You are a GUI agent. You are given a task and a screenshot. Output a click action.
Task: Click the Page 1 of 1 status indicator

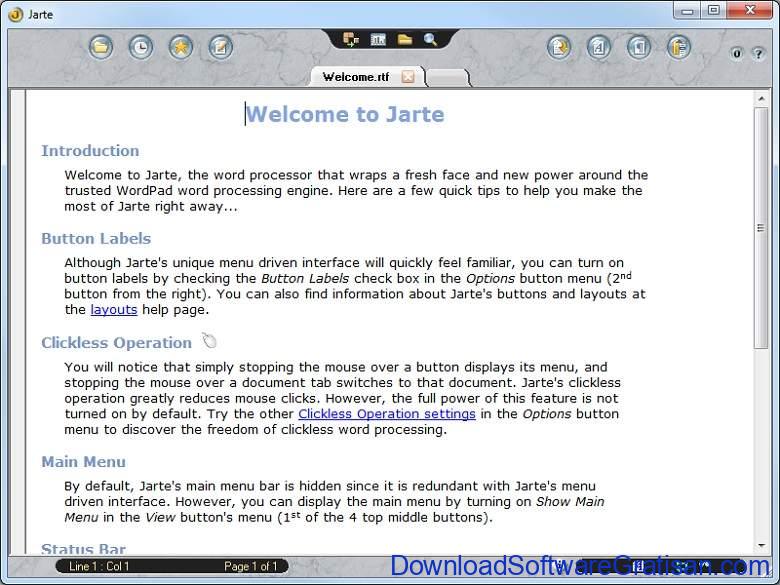coord(250,566)
